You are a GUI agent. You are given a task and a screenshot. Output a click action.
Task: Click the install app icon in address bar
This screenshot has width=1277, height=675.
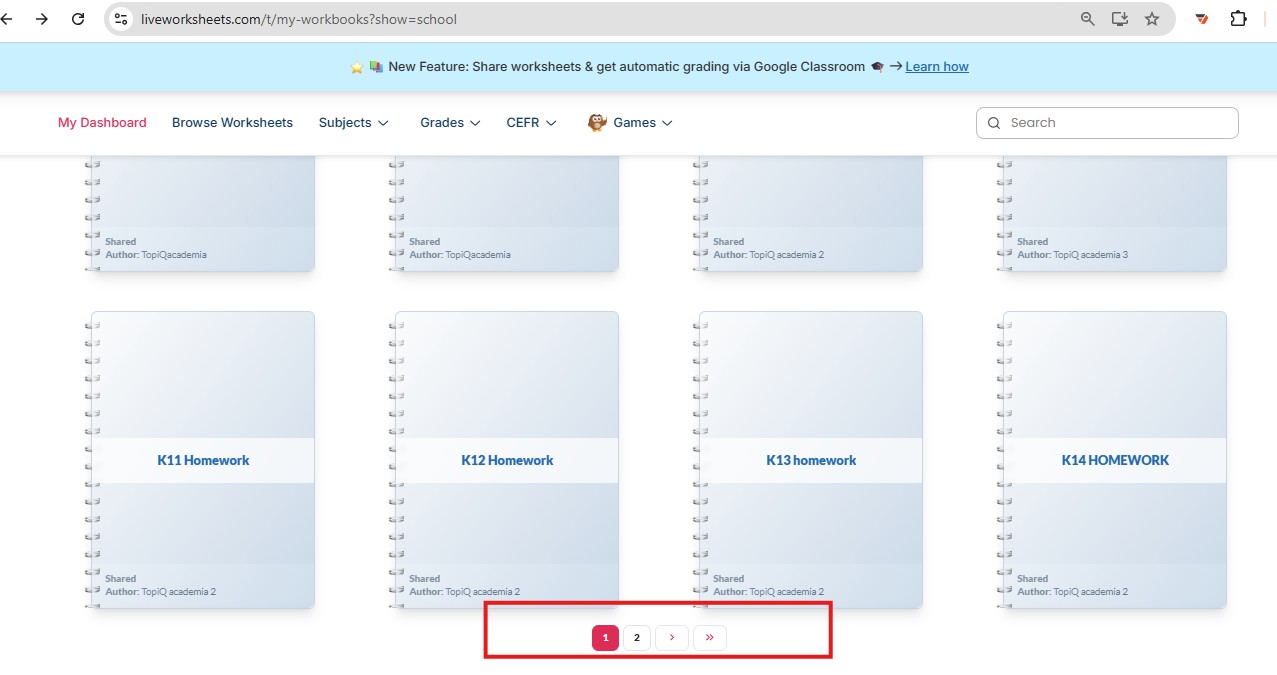pyautogui.click(x=1120, y=19)
